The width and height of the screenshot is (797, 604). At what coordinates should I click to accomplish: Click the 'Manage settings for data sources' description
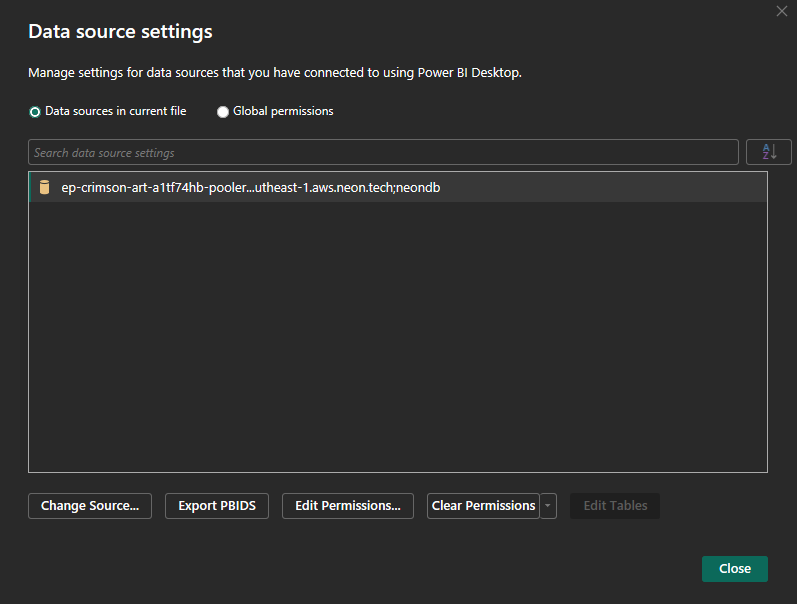coord(275,73)
